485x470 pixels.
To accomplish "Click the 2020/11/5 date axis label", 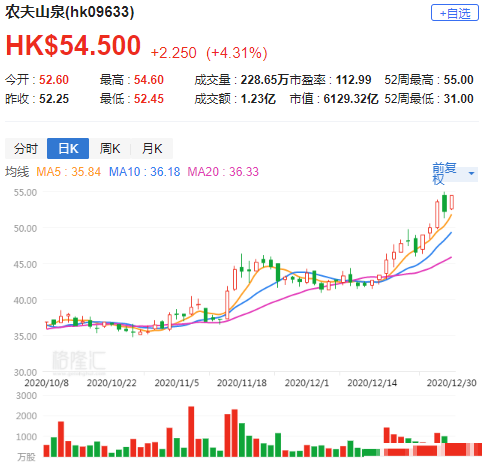I will point(177,383).
